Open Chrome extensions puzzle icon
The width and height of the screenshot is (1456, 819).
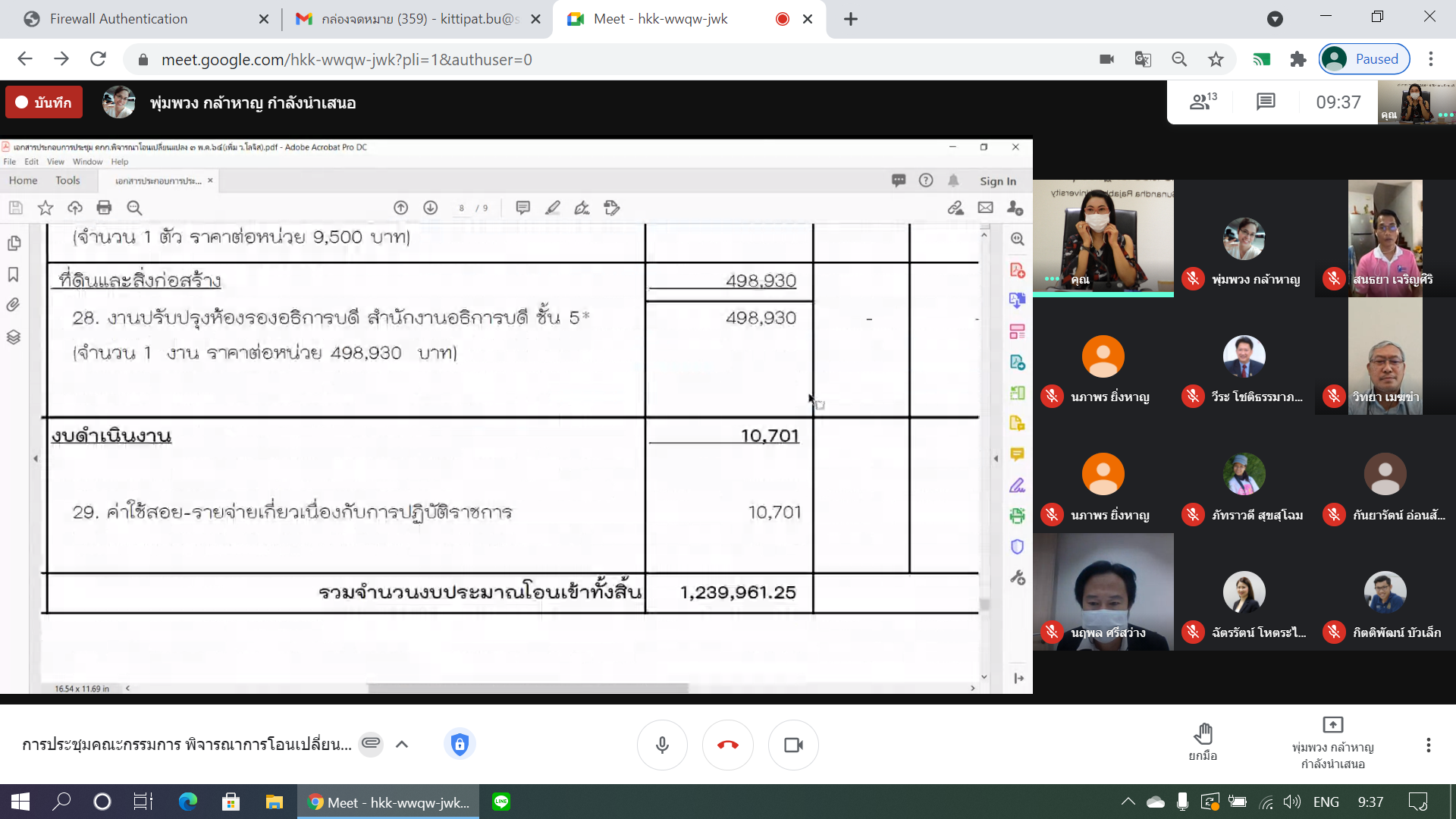[1298, 59]
